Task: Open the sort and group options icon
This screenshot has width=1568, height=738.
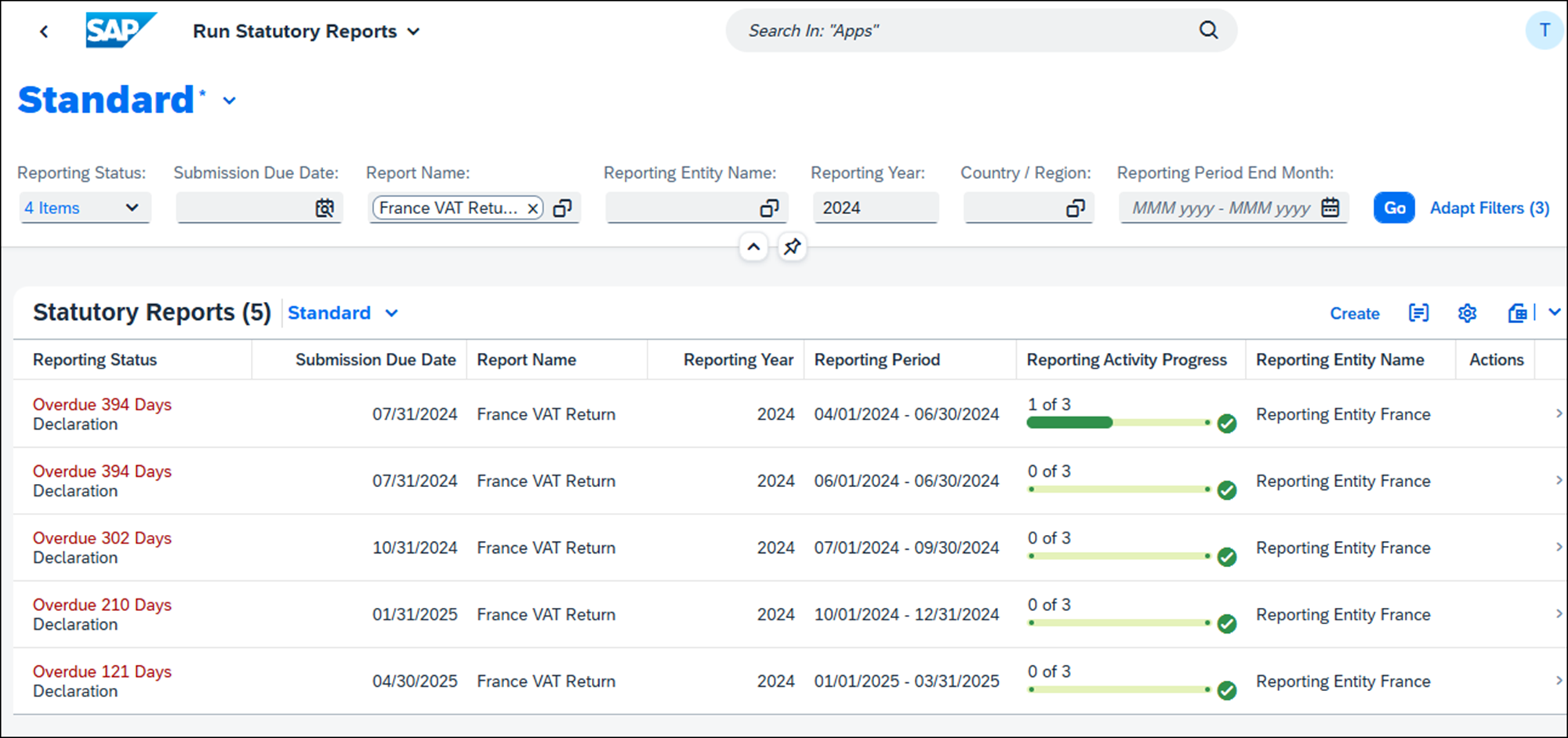Action: 1418,313
